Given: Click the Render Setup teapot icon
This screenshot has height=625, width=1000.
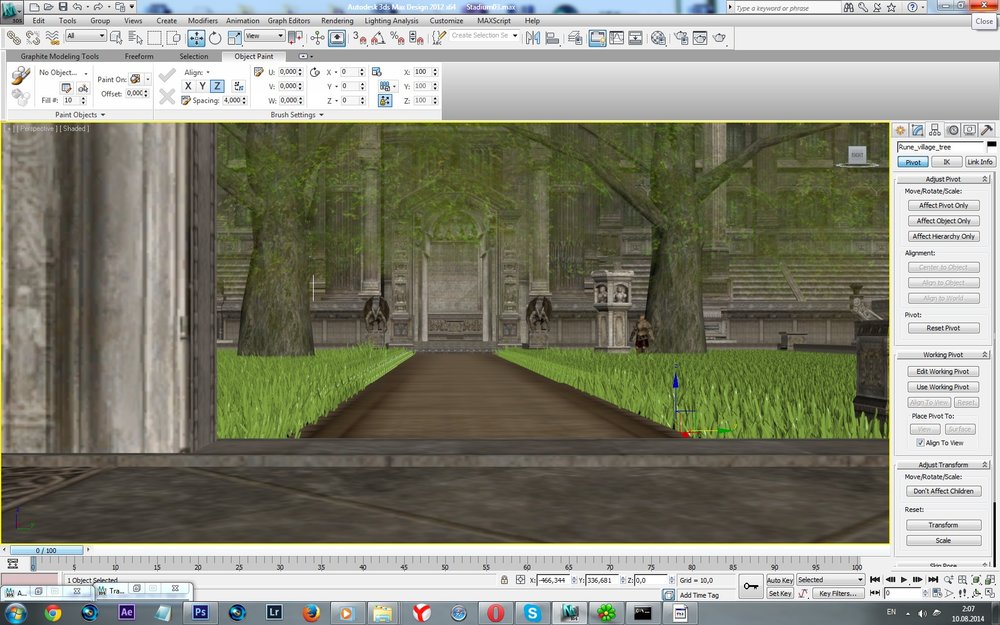Looking at the screenshot, I should (x=679, y=38).
